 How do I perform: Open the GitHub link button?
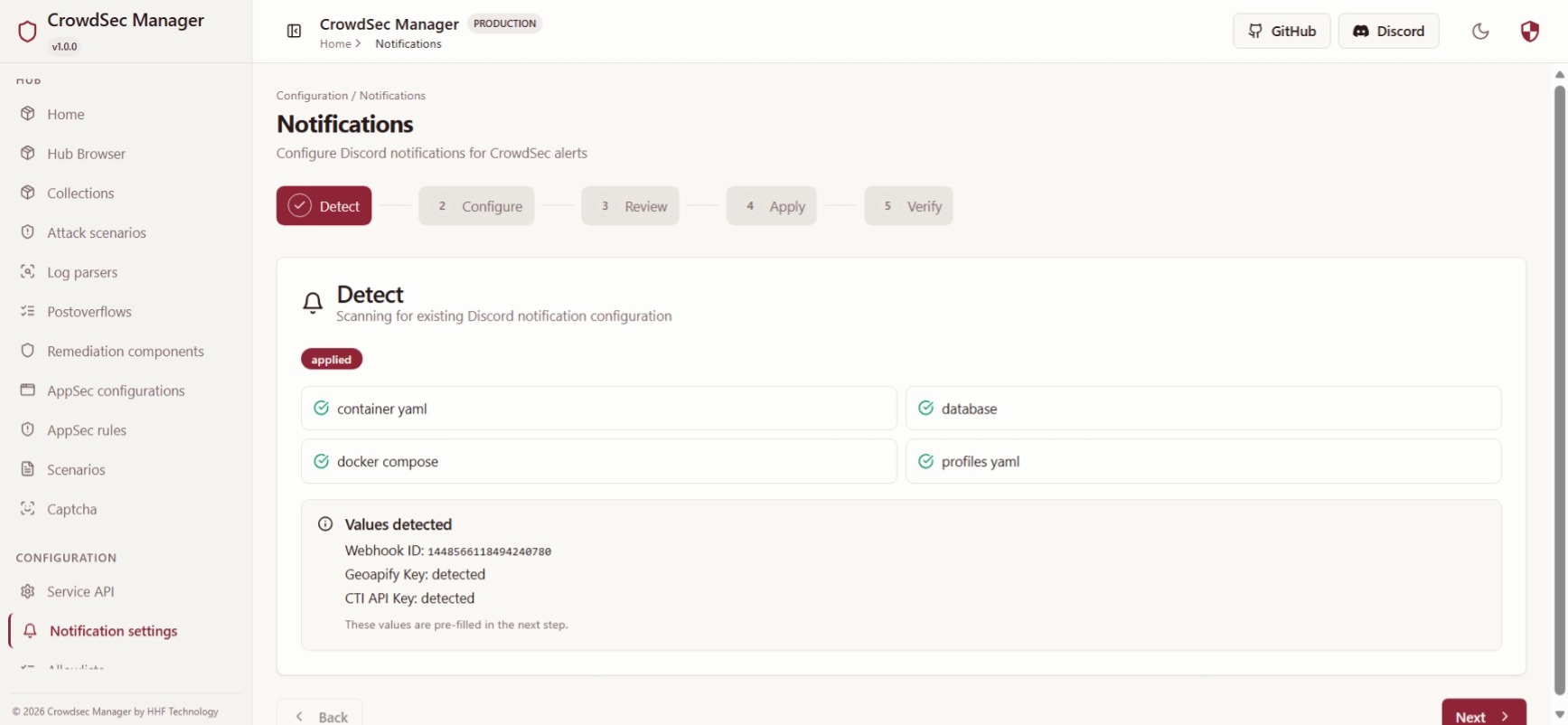coord(1282,31)
